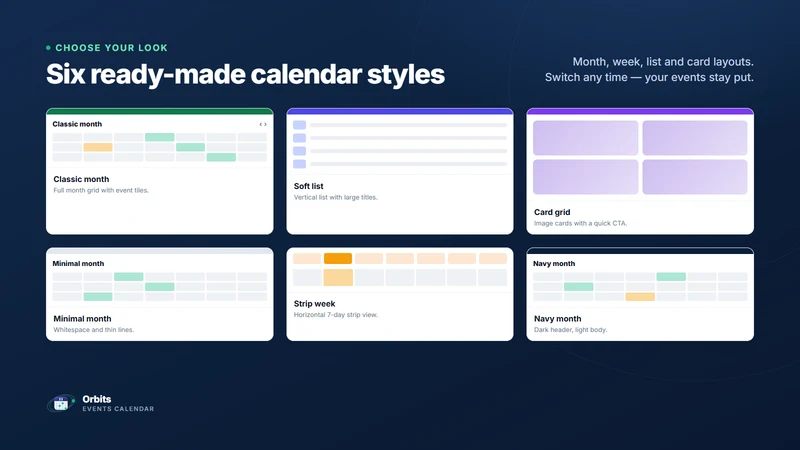Click the "Orbits" brand name
This screenshot has width=800, height=450.
coord(97,399)
